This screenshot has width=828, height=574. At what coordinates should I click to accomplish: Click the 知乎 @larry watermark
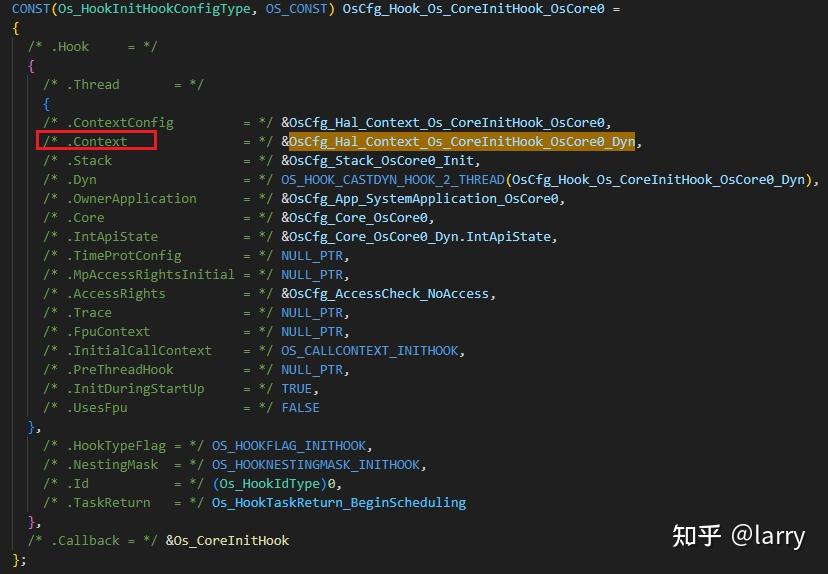click(x=738, y=535)
